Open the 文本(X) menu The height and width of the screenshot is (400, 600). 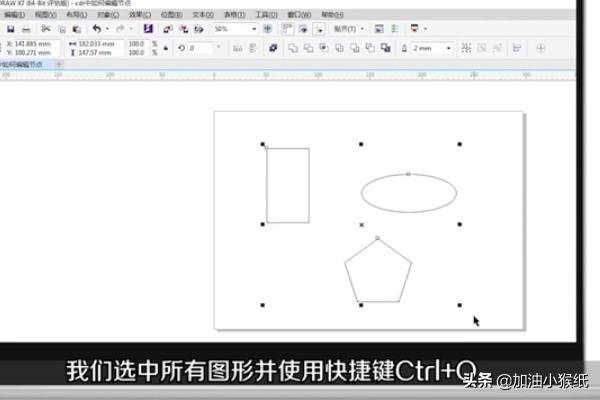203,15
